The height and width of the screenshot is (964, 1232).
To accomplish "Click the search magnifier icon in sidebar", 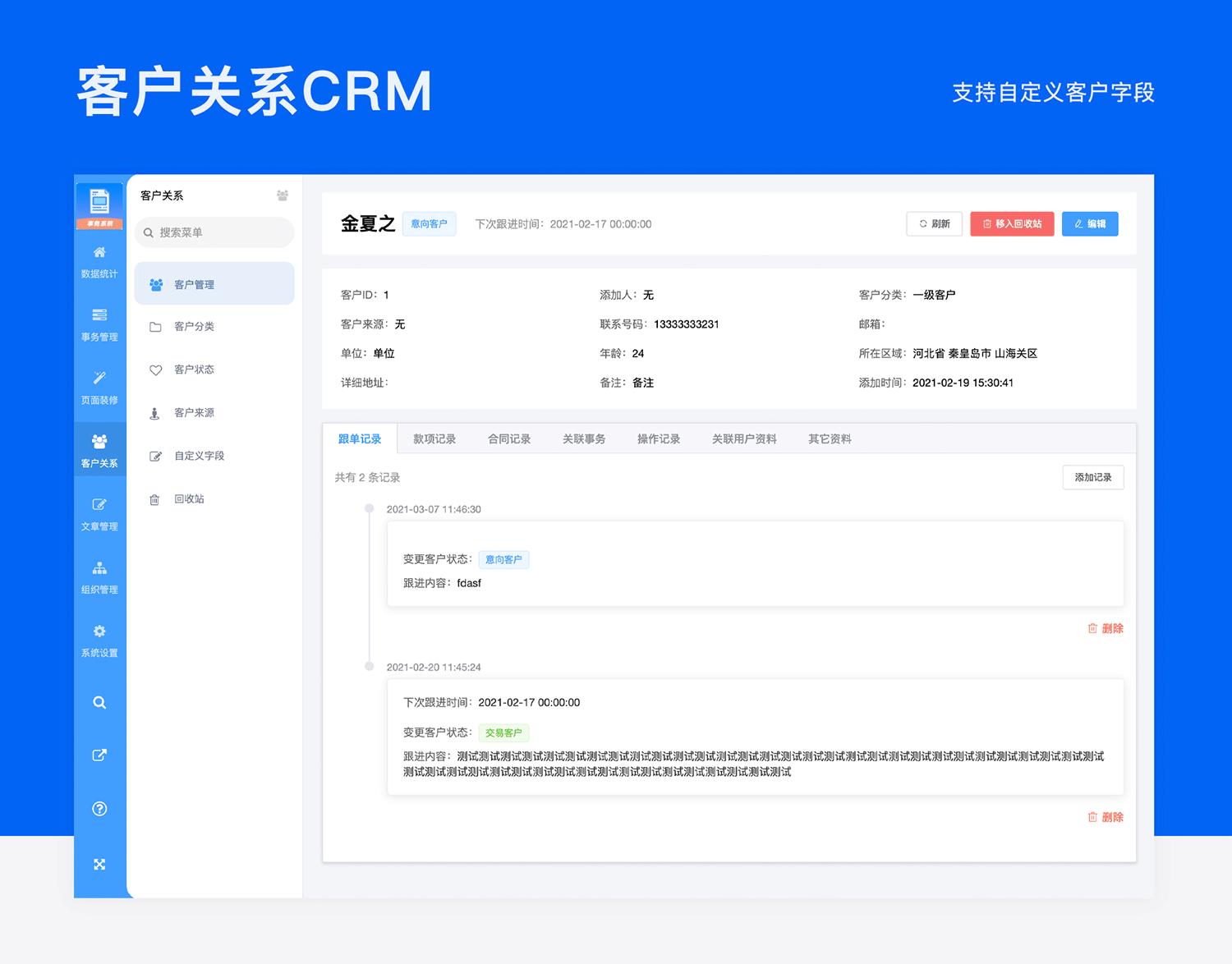I will tap(99, 703).
